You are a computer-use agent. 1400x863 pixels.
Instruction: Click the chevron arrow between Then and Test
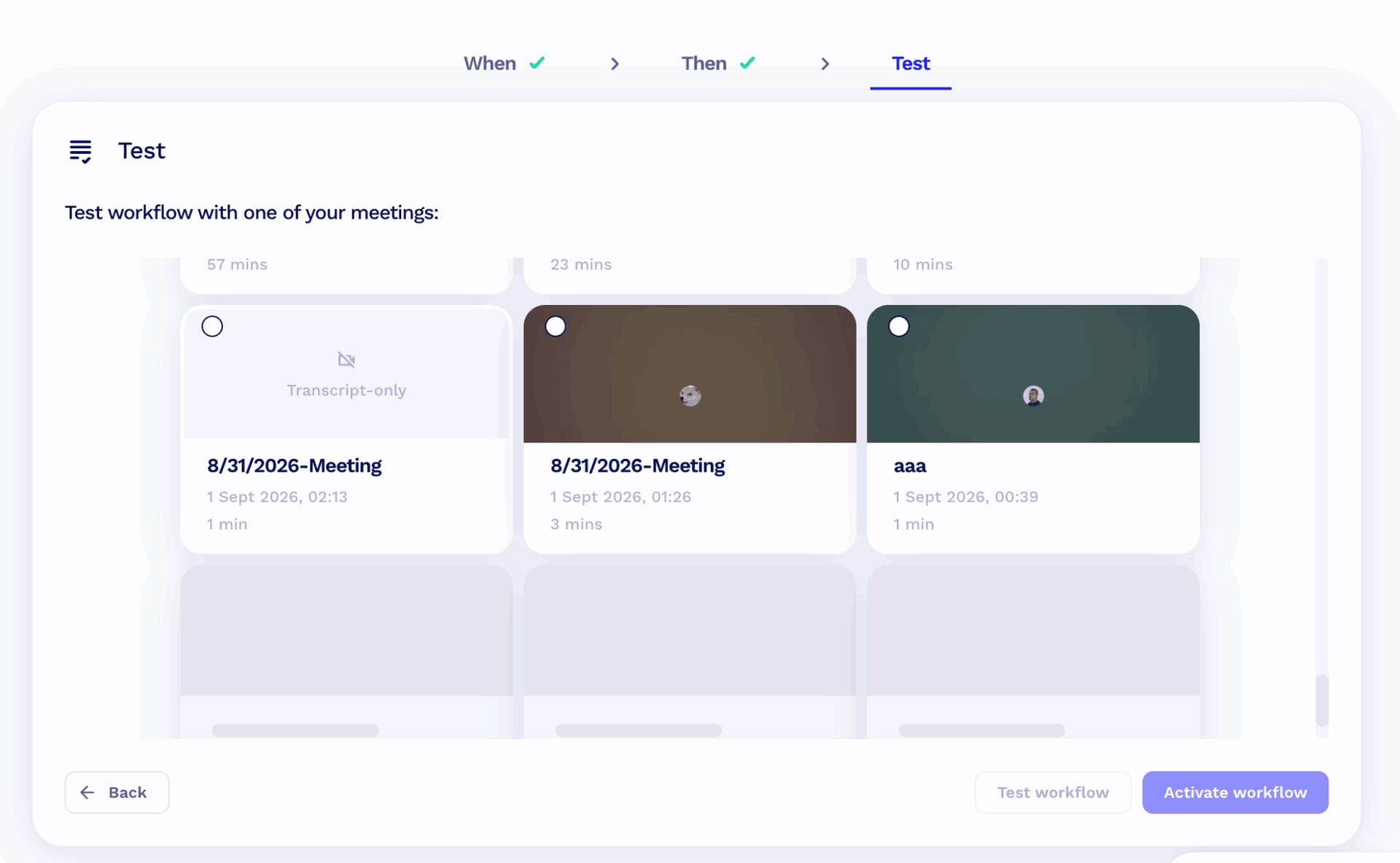pos(825,64)
